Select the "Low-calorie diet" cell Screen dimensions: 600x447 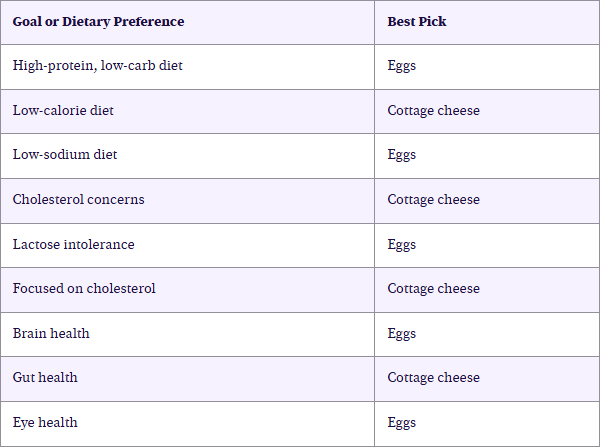click(63, 110)
